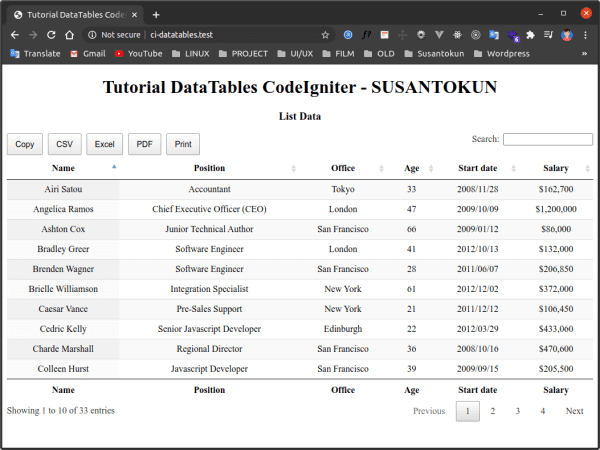The height and width of the screenshot is (450, 600).
Task: Expand the Wordpress bookmark folder
Action: (502, 54)
